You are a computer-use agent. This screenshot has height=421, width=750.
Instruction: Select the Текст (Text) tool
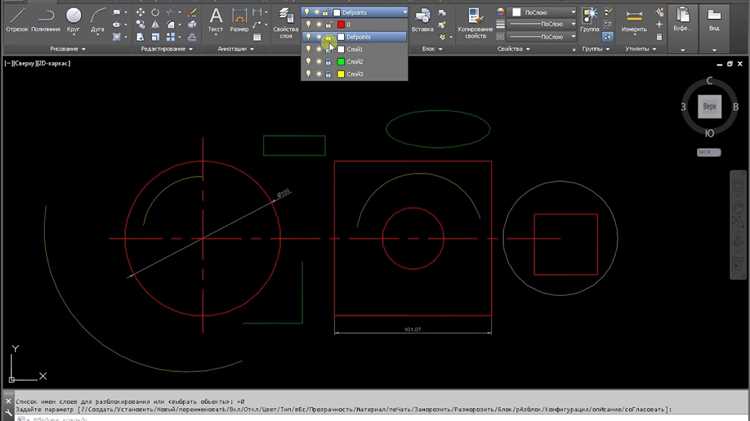tap(216, 20)
